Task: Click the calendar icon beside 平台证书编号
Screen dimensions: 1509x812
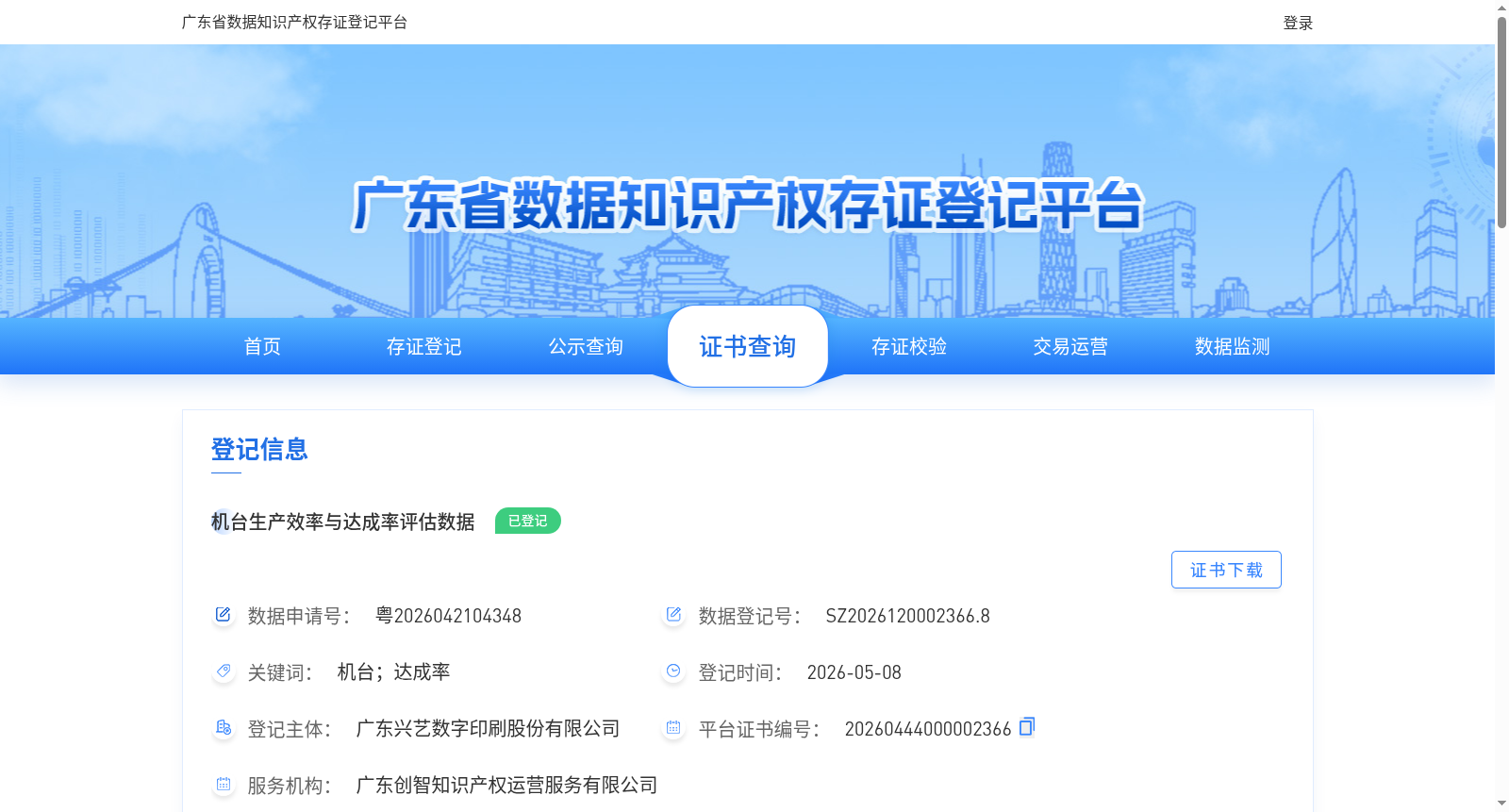Action: pyautogui.click(x=673, y=728)
